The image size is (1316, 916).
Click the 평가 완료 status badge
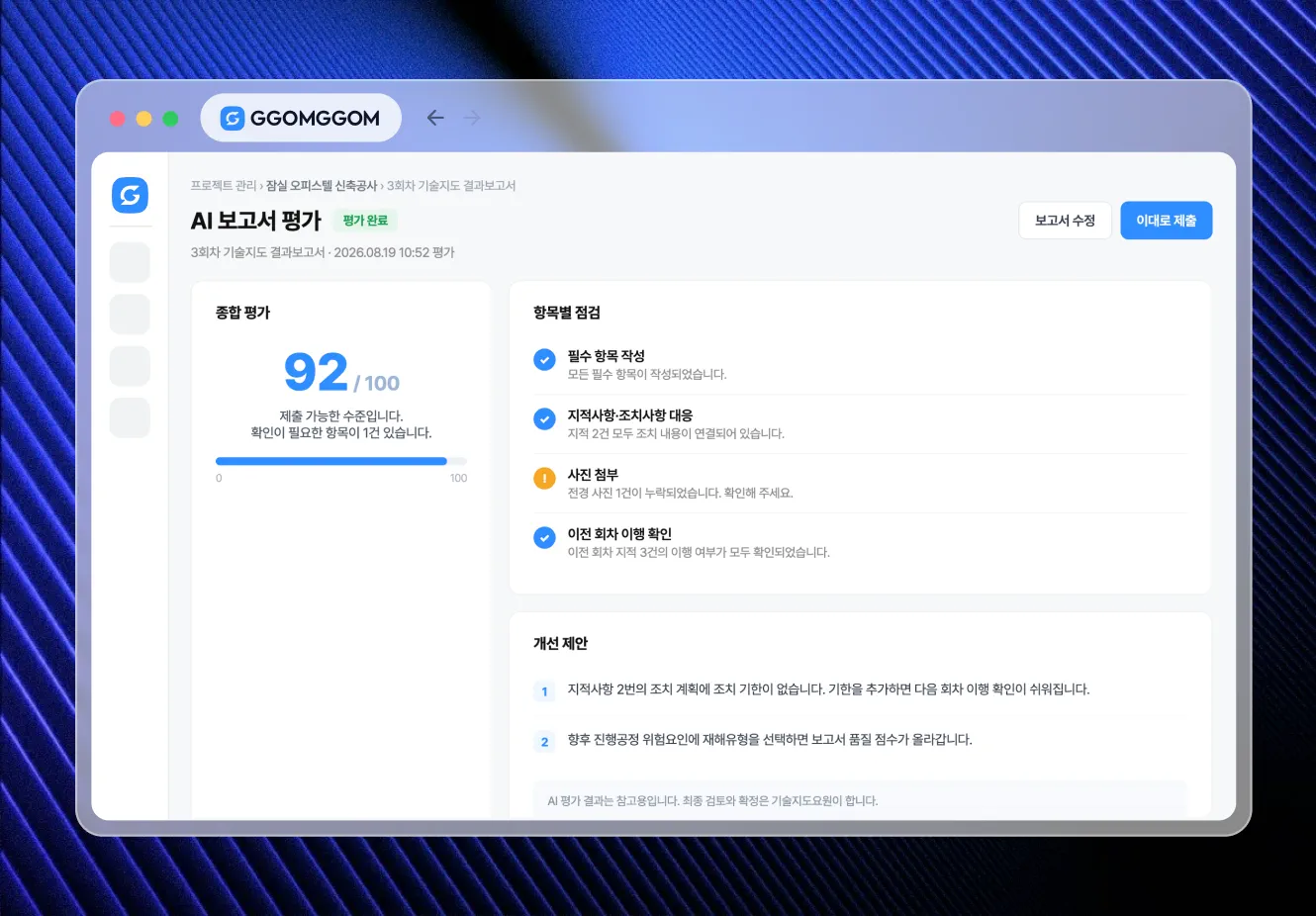click(x=365, y=221)
